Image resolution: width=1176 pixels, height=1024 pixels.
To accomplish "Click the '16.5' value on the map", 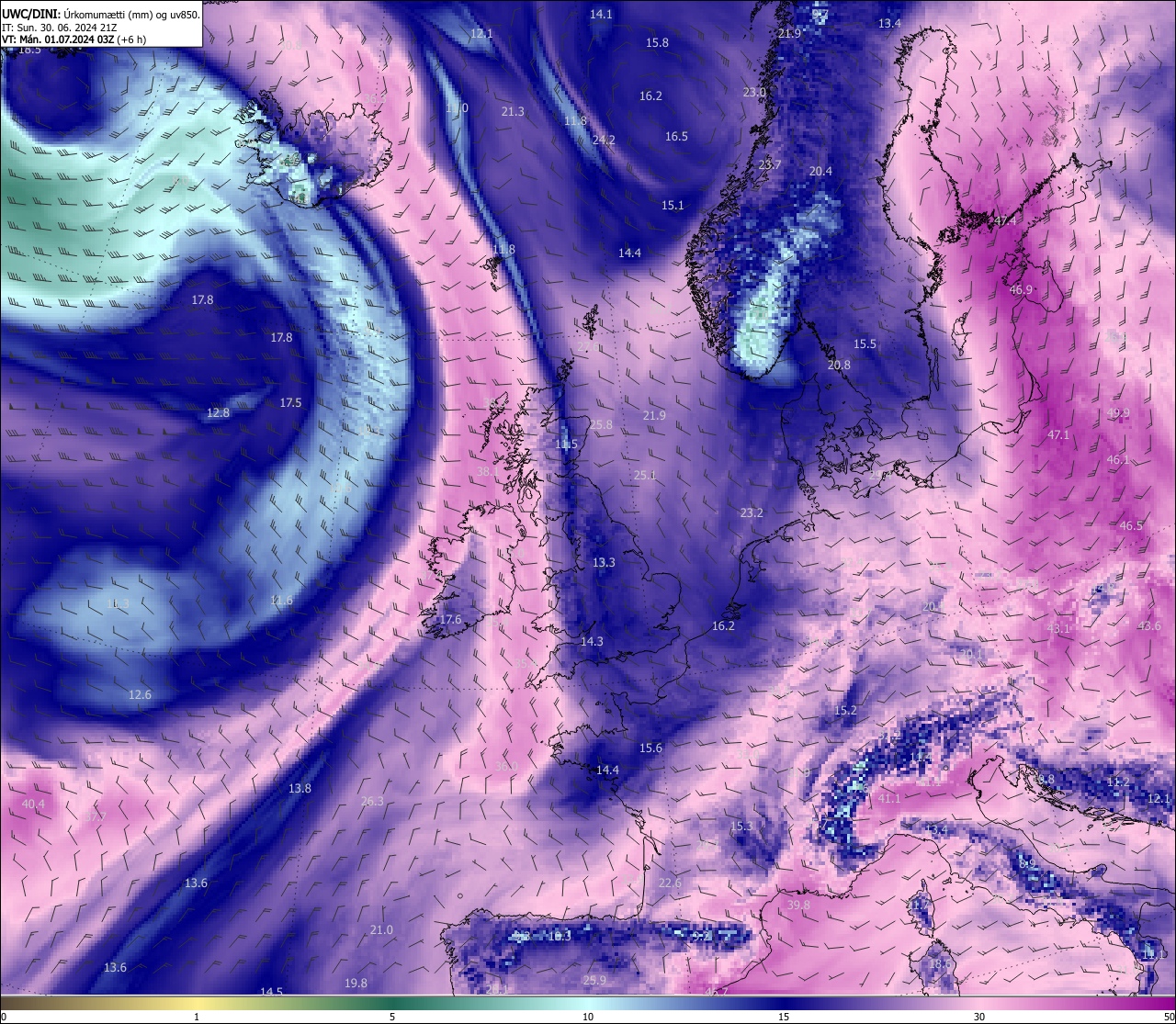I will pyautogui.click(x=676, y=136).
